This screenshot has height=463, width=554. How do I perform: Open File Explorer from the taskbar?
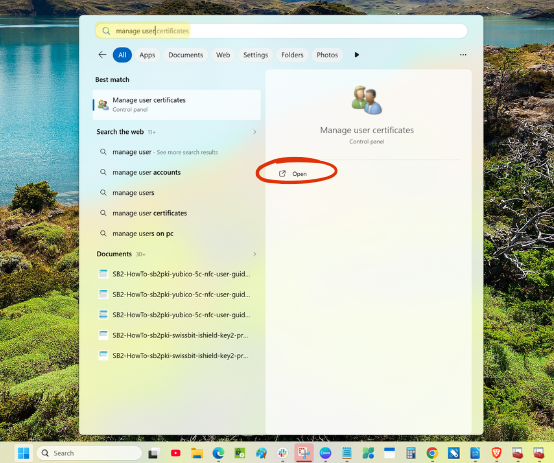coord(197,453)
